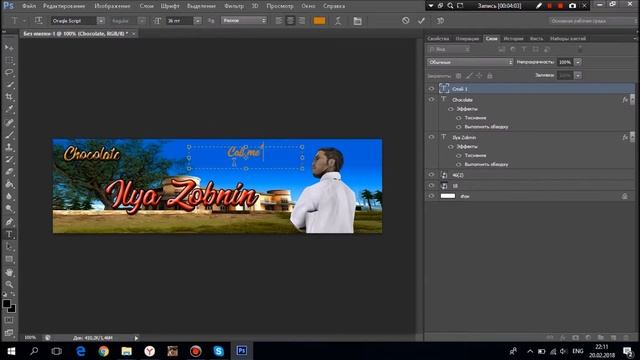The height and width of the screenshot is (360, 640).
Task: Click the font size input field
Action: (180, 21)
